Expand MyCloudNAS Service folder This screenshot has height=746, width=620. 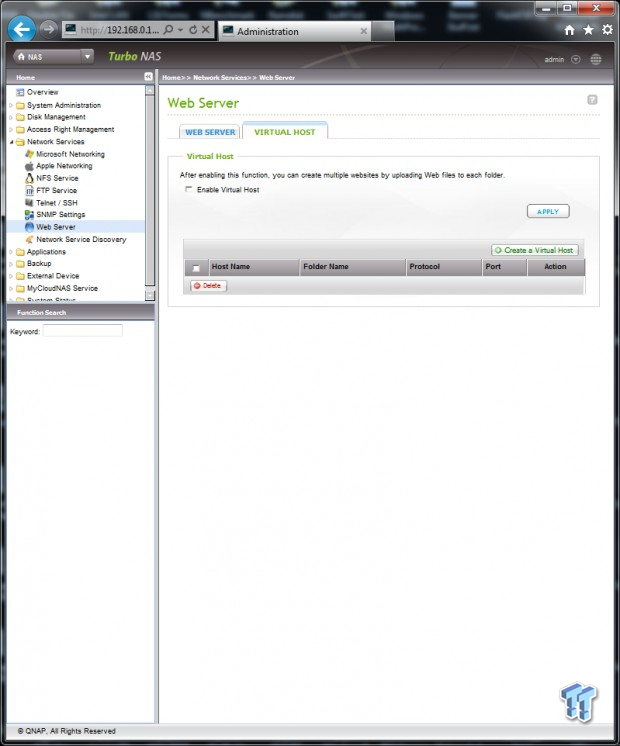[11, 288]
